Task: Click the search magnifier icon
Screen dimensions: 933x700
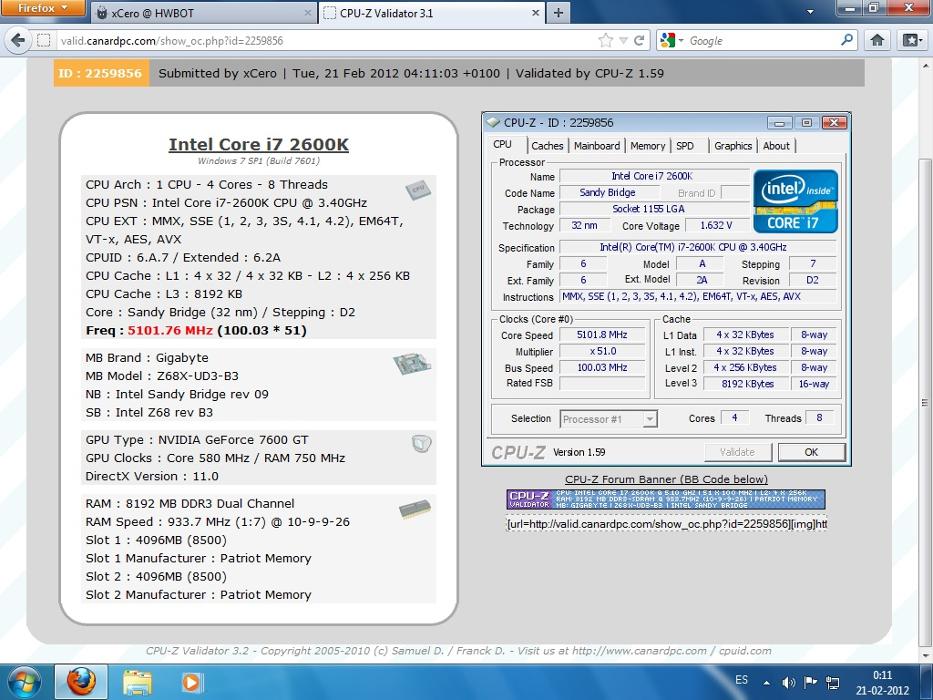Action: [846, 40]
